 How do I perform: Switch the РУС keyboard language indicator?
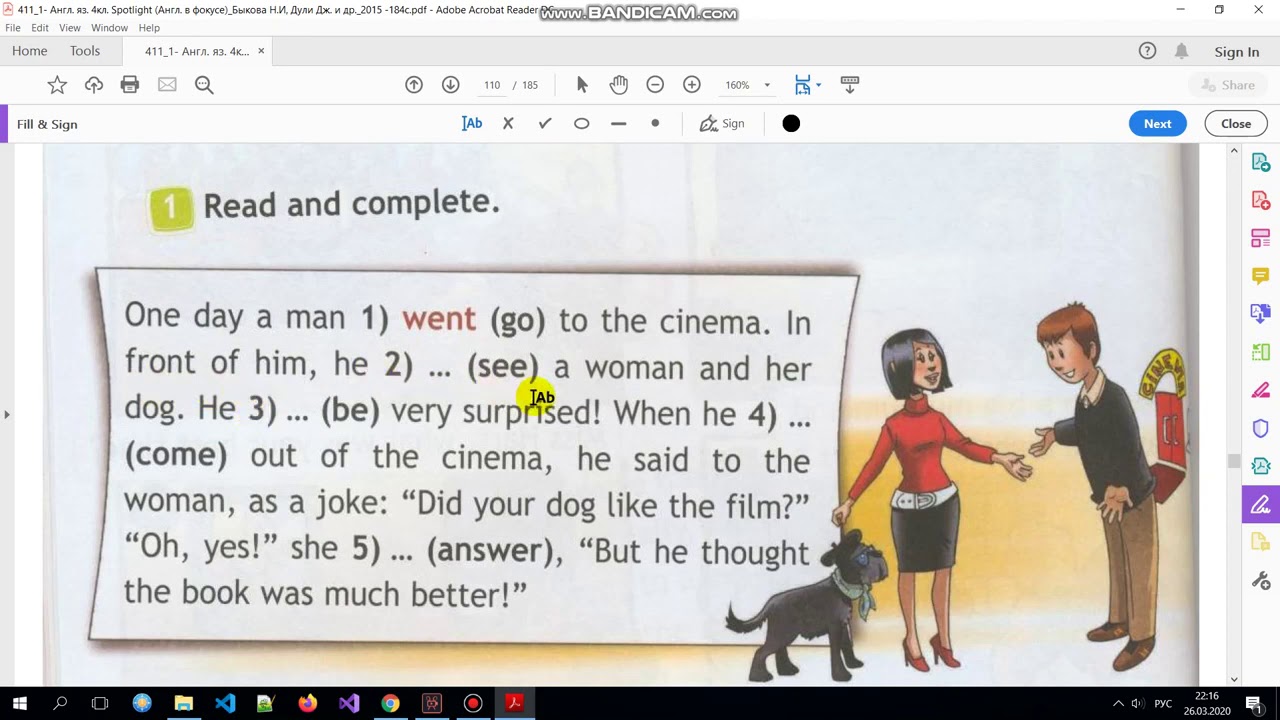click(1163, 703)
